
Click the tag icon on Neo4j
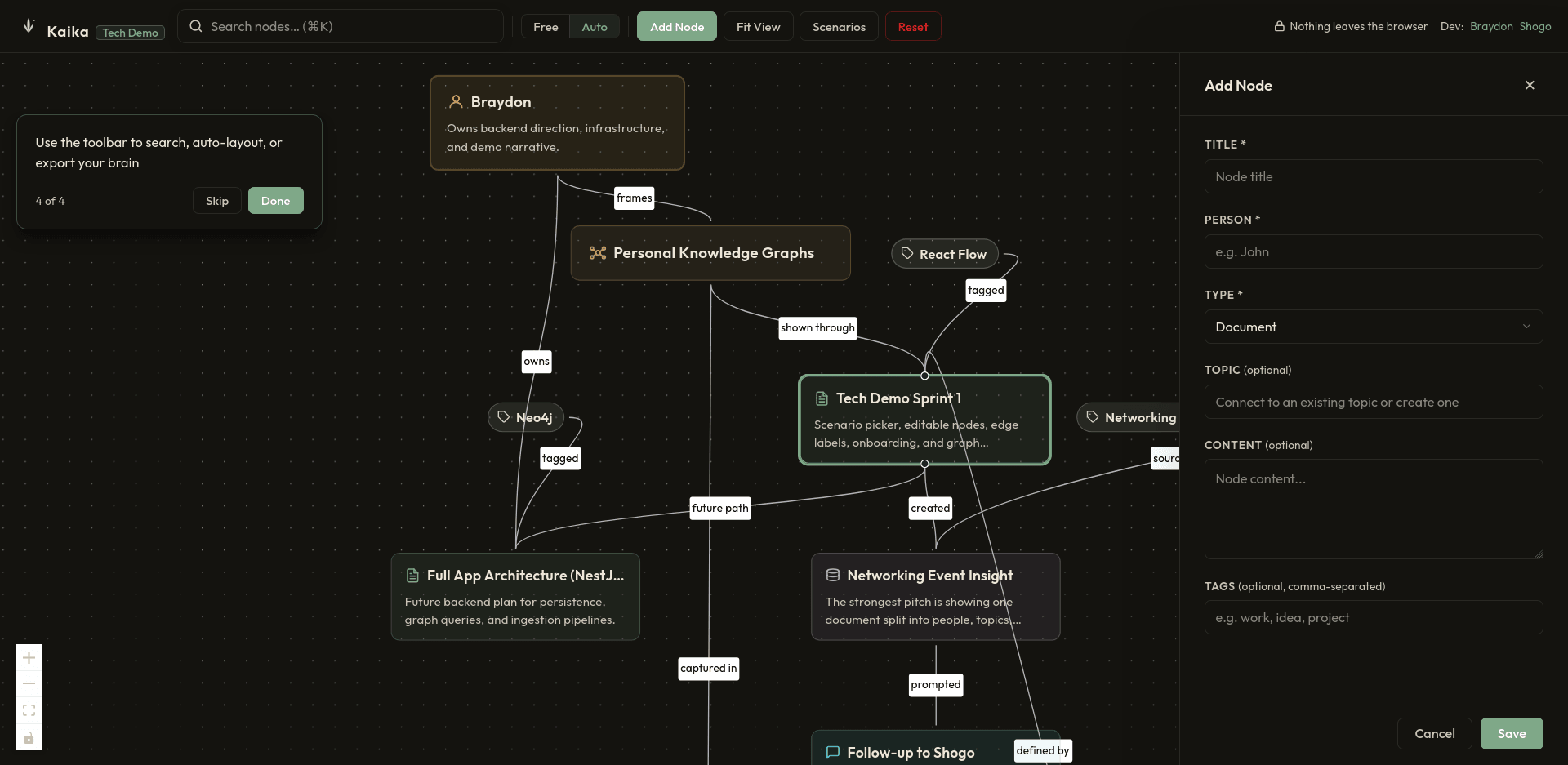point(504,417)
